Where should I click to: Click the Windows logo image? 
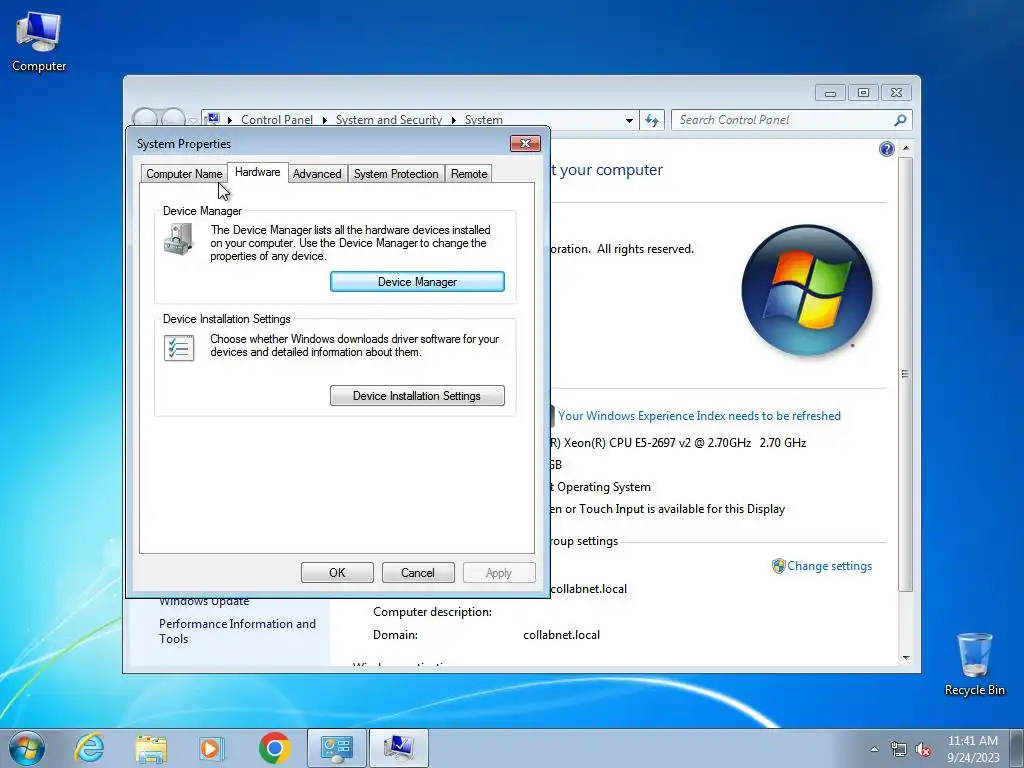(807, 291)
